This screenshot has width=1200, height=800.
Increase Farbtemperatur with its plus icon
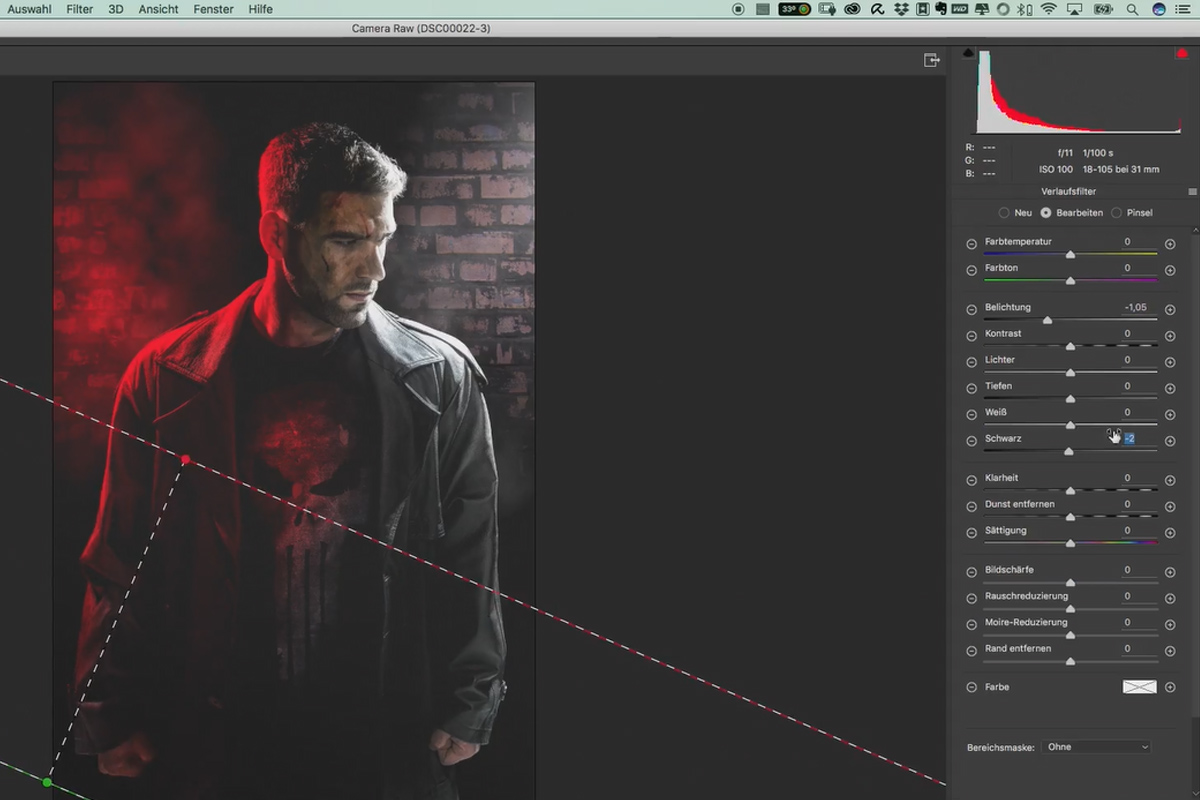click(1170, 244)
